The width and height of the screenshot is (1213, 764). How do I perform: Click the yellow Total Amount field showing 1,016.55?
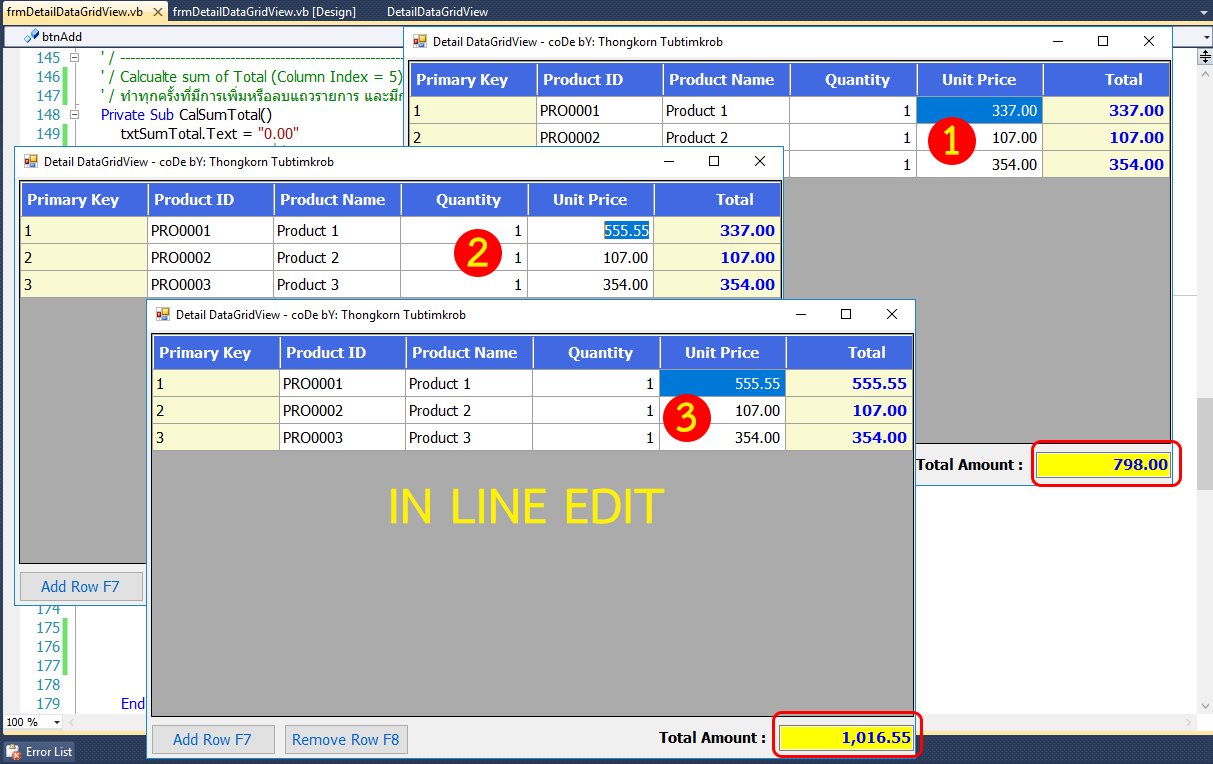(846, 738)
